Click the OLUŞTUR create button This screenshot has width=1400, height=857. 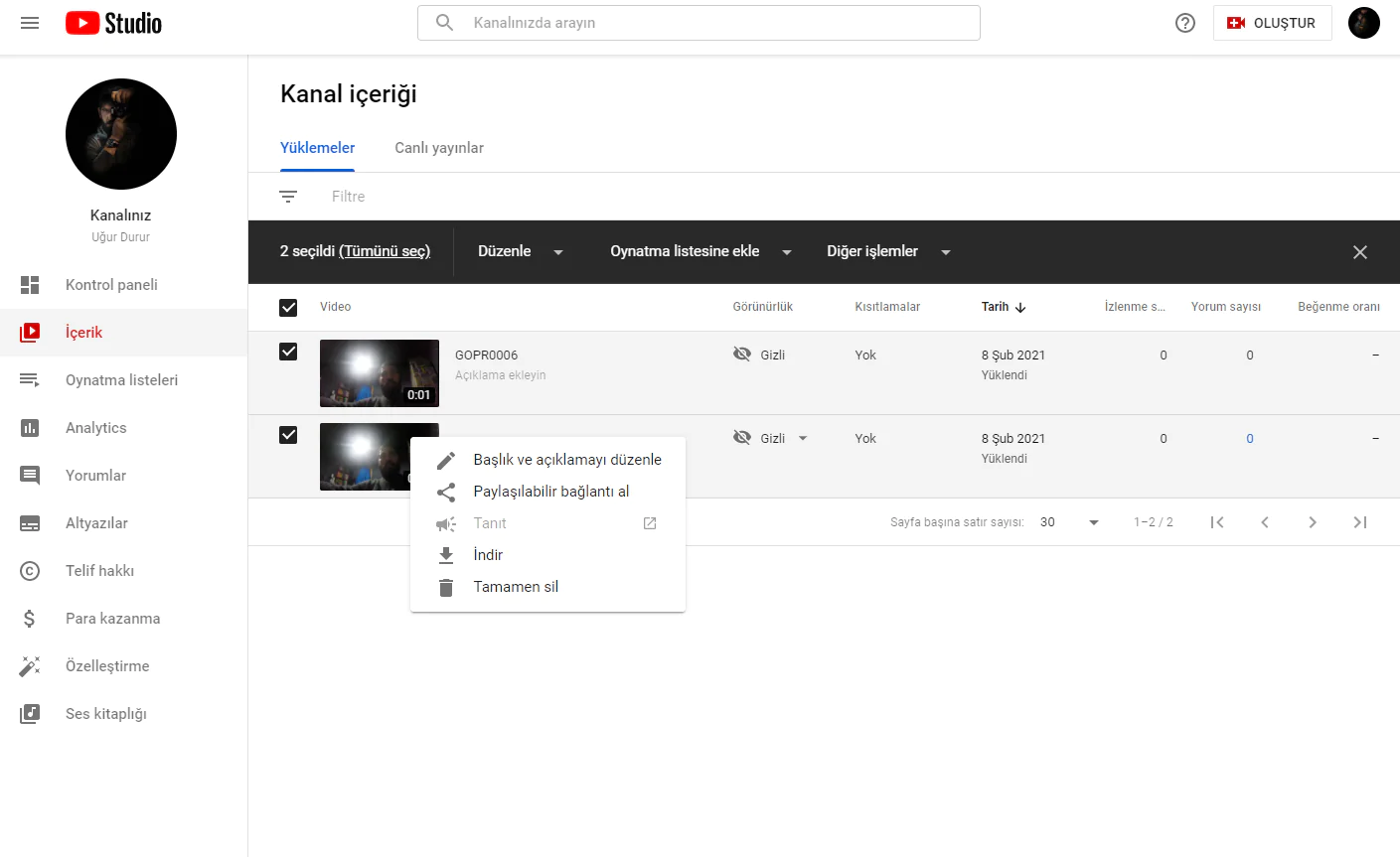point(1272,23)
